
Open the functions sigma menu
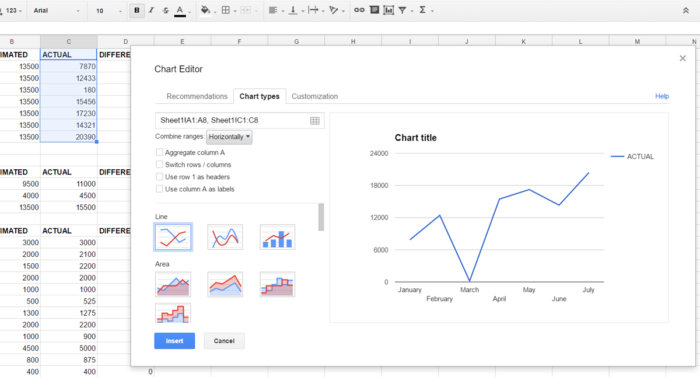click(422, 10)
